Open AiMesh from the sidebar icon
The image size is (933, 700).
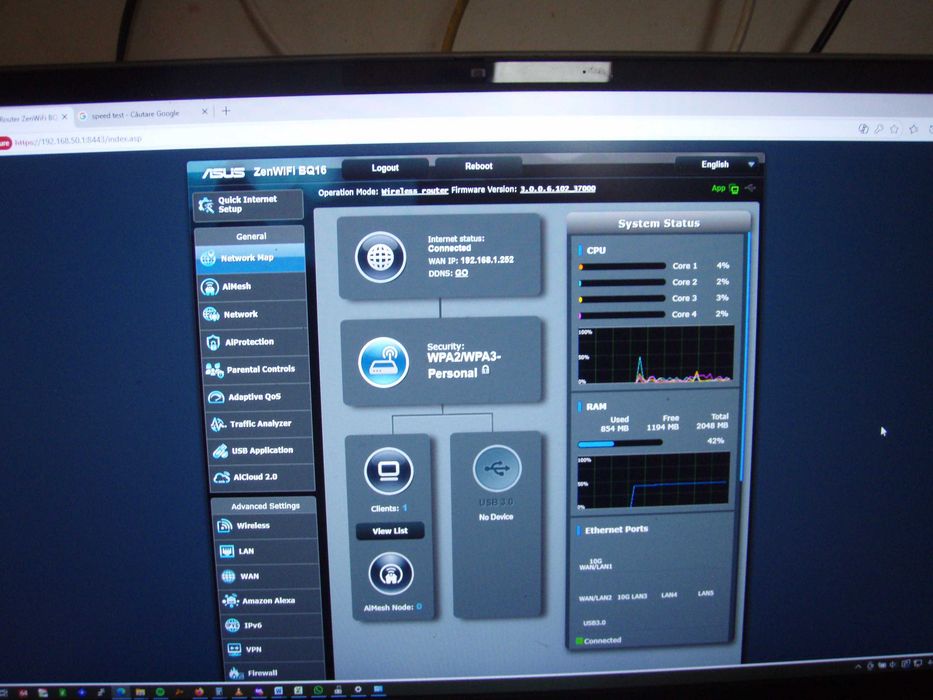click(209, 287)
